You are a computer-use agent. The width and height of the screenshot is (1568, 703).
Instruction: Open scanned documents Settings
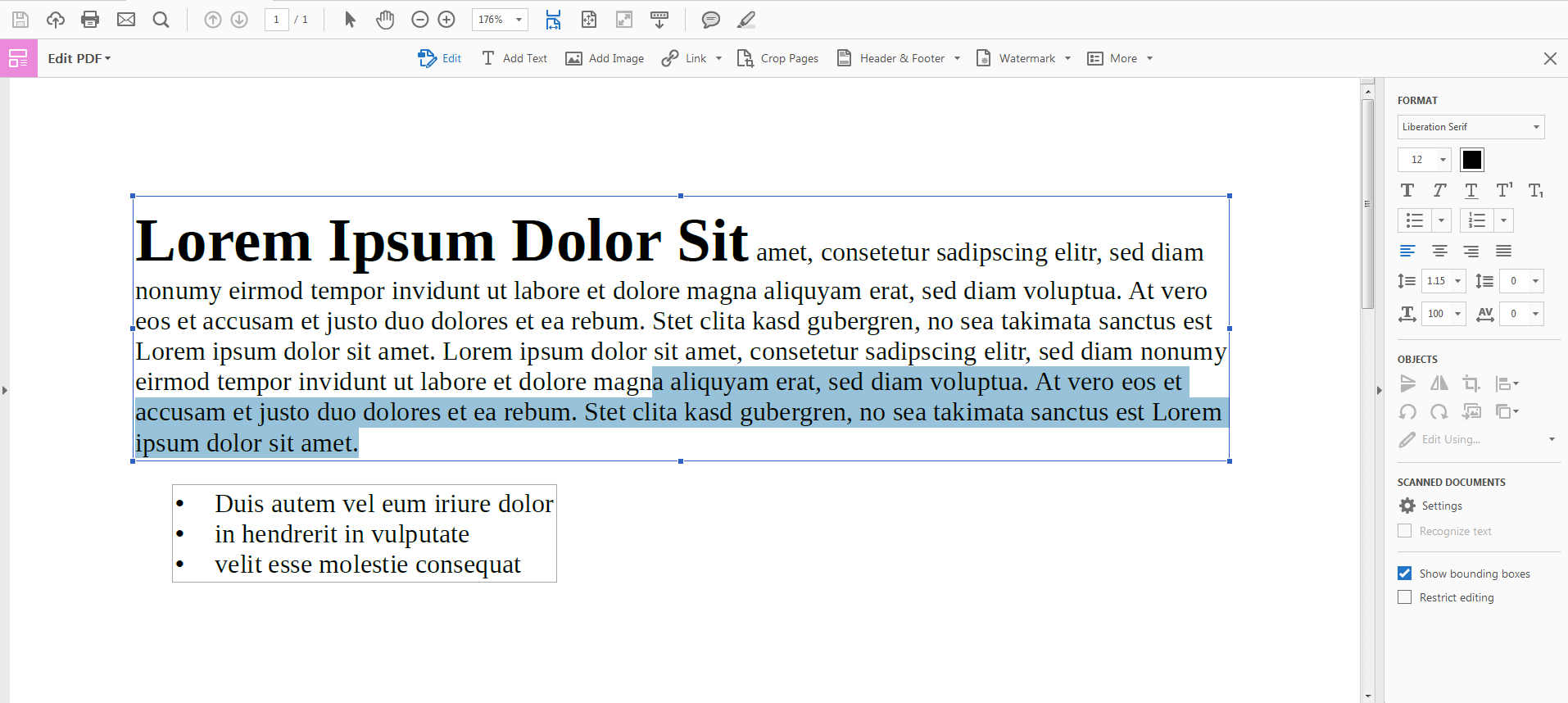(1430, 506)
